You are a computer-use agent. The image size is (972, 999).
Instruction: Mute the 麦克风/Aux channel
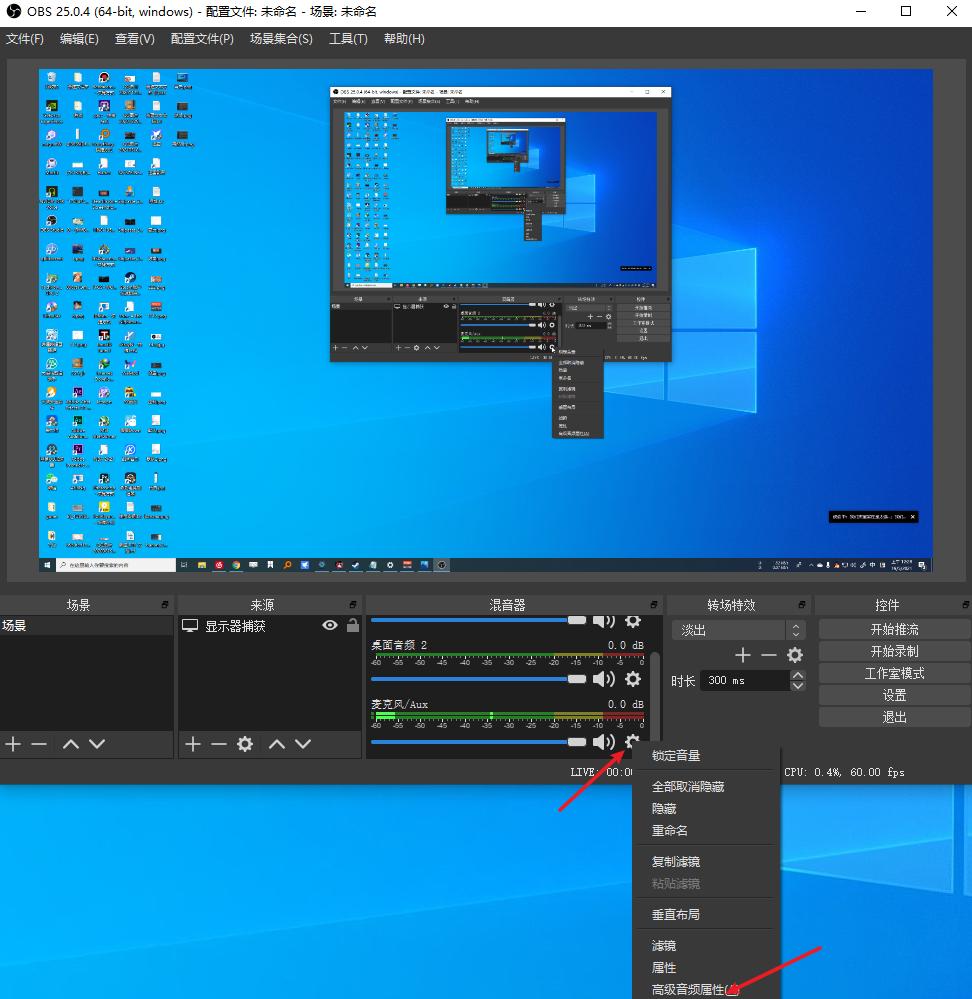coord(603,742)
